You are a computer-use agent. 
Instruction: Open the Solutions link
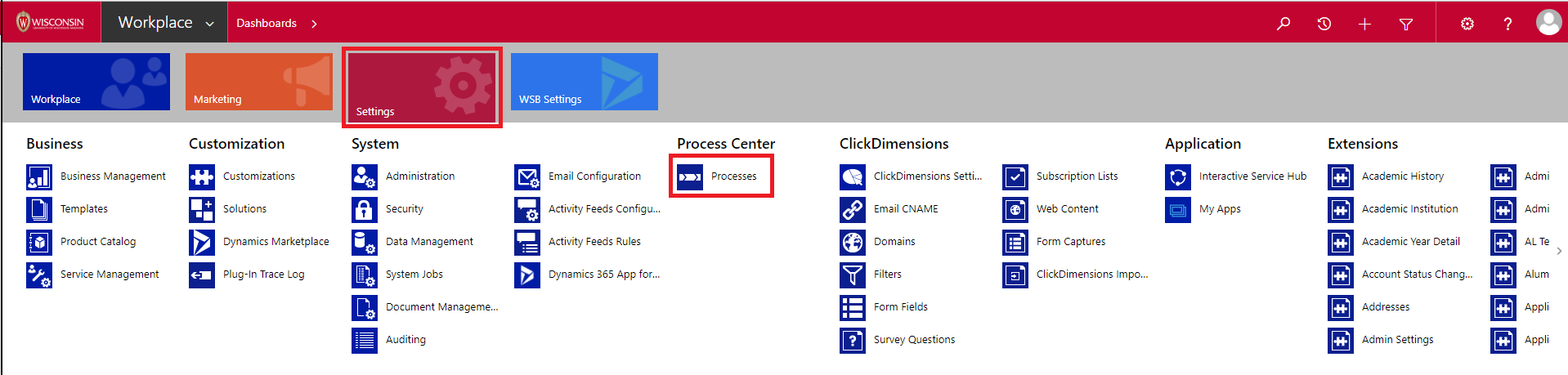244,209
